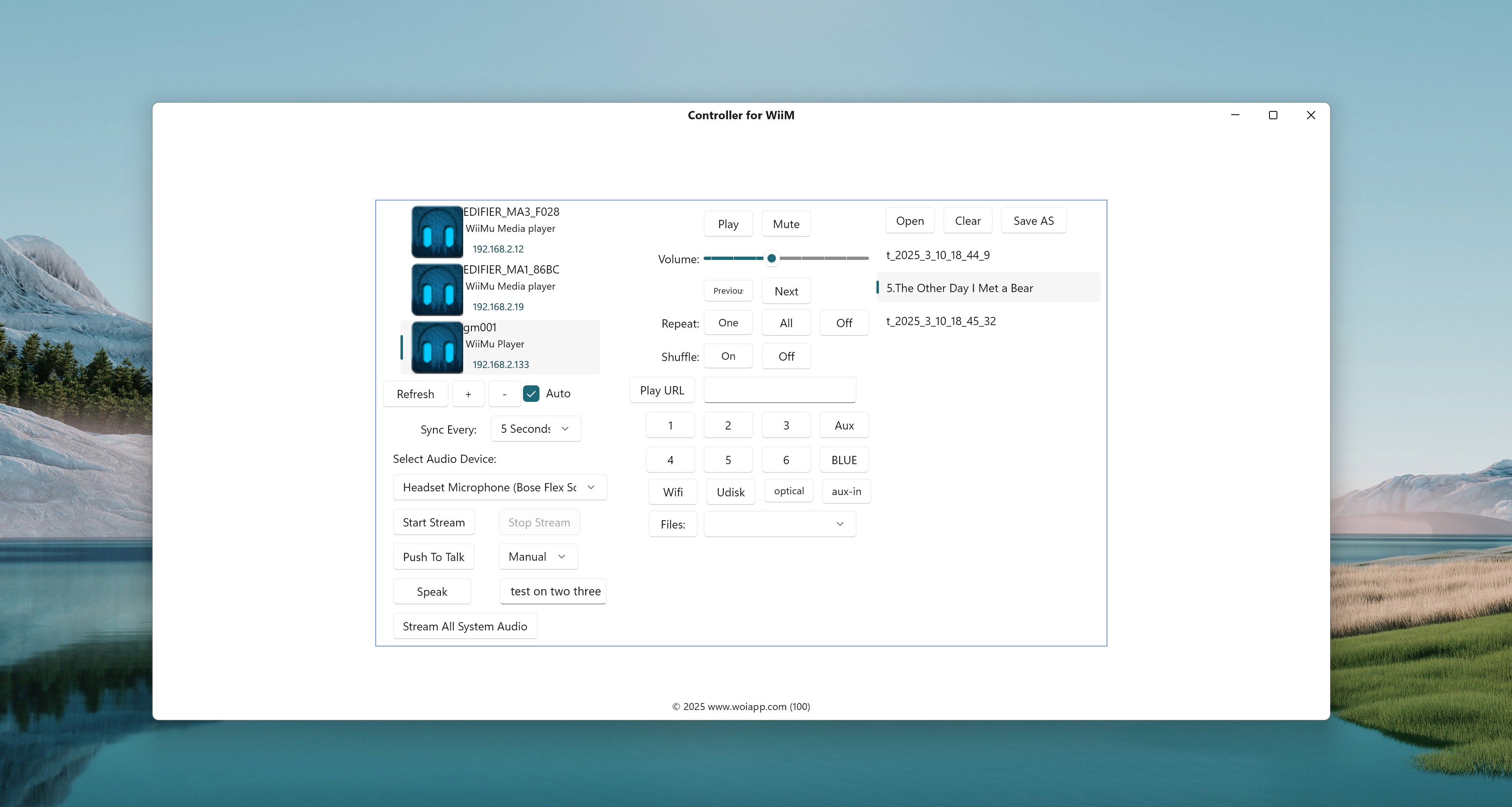This screenshot has height=807, width=1512.
Task: Select playlist entry t_2025_3_10_18_45_32
Action: click(940, 321)
